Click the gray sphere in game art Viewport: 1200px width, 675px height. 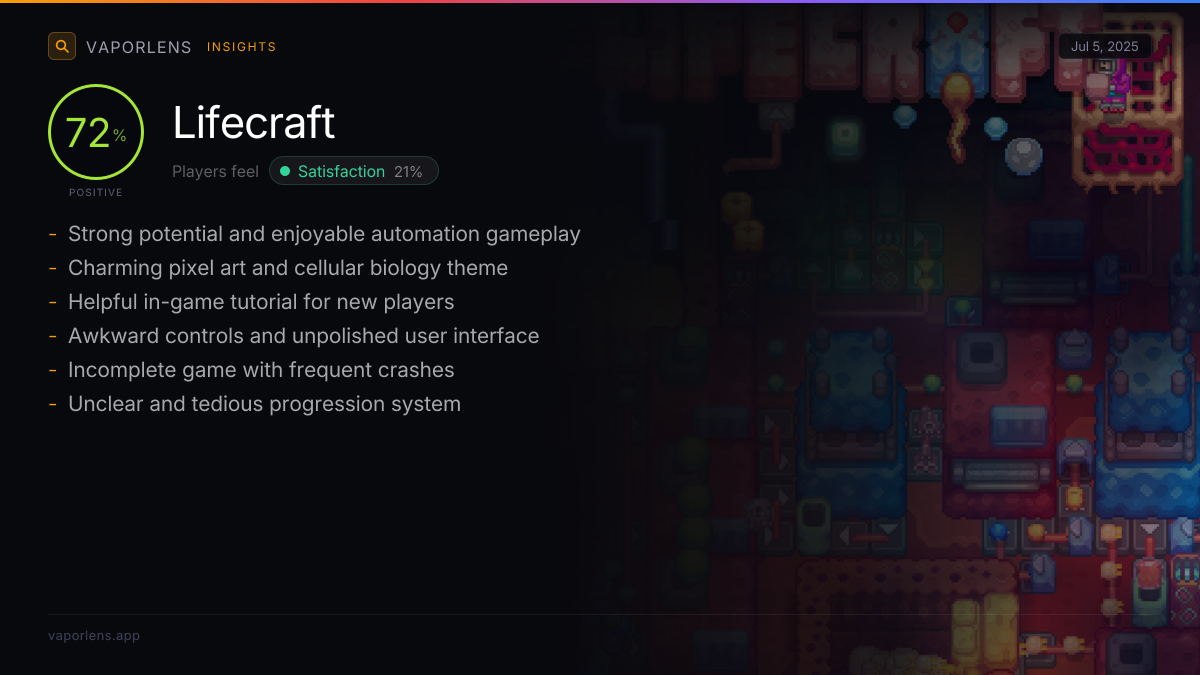click(1023, 156)
